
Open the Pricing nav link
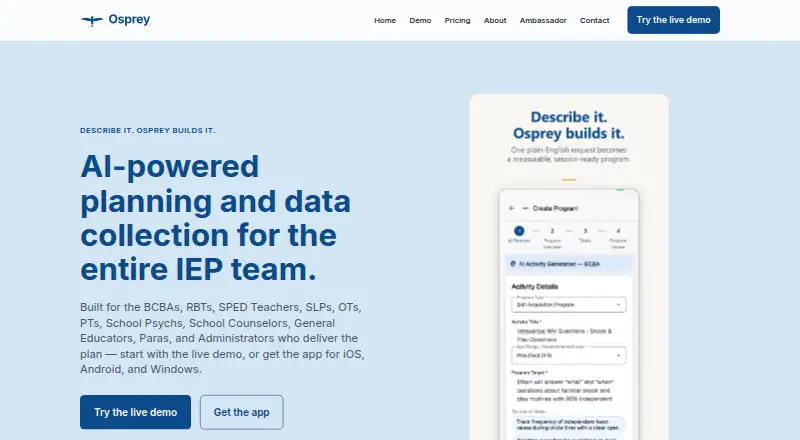[x=457, y=20]
